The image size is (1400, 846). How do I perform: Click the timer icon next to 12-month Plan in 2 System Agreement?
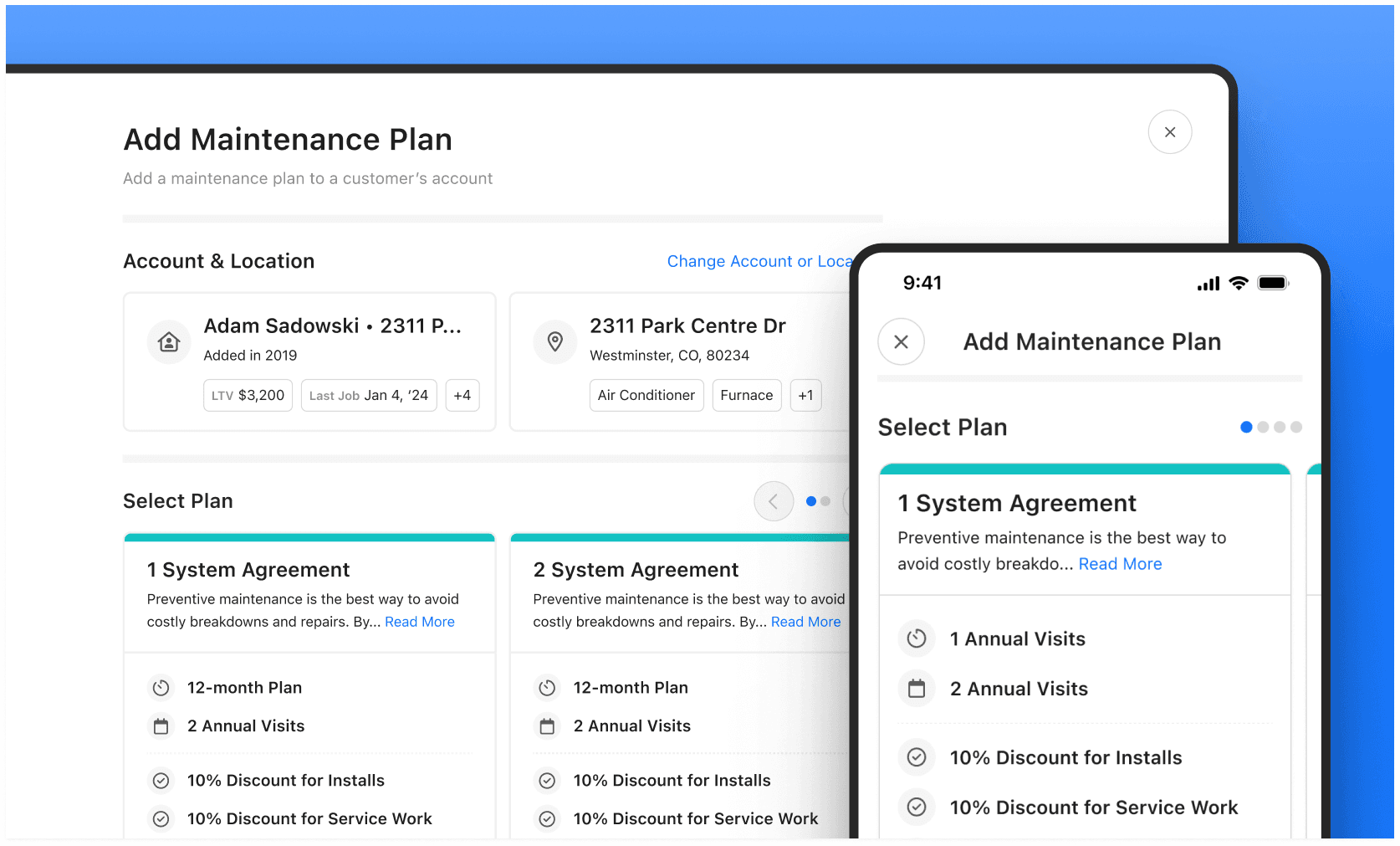[x=547, y=688]
